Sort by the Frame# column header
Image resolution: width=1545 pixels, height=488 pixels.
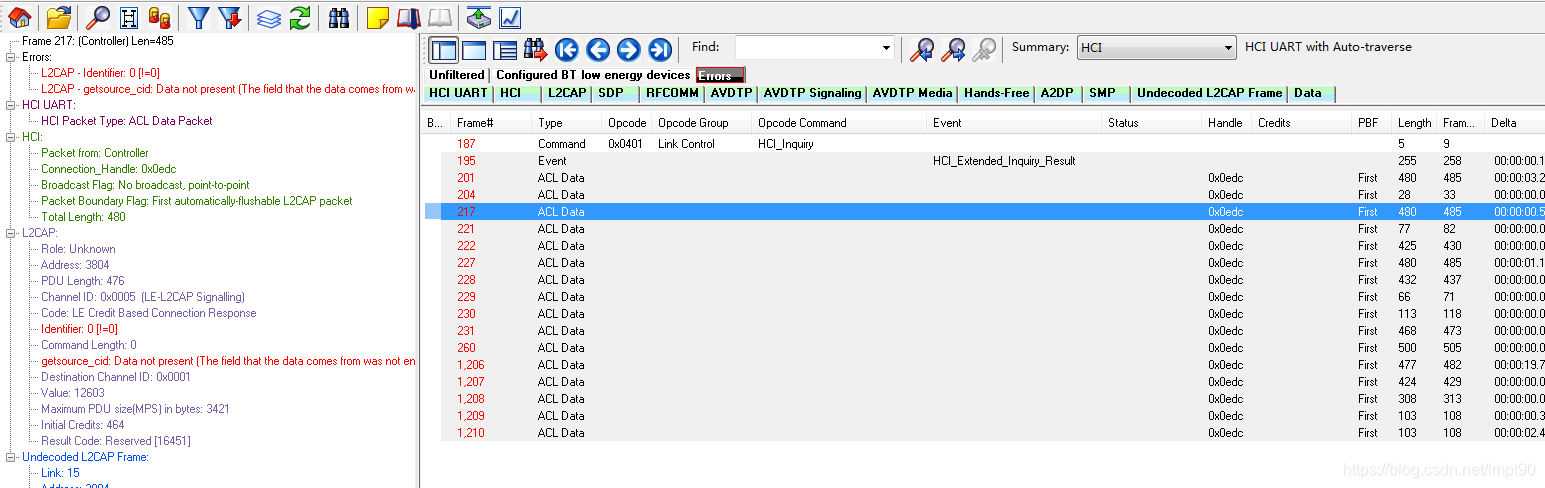pyautogui.click(x=491, y=123)
